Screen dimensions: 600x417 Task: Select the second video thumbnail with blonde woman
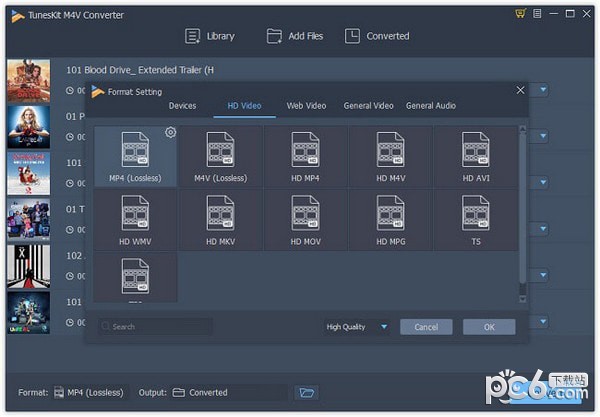coord(29,127)
